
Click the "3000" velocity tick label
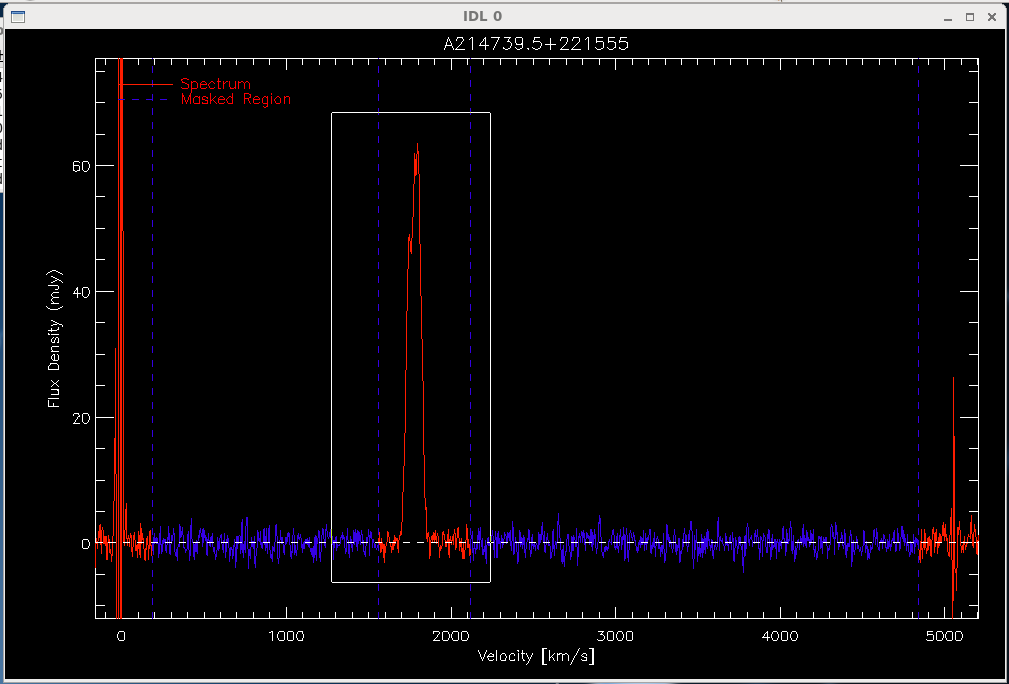point(616,636)
